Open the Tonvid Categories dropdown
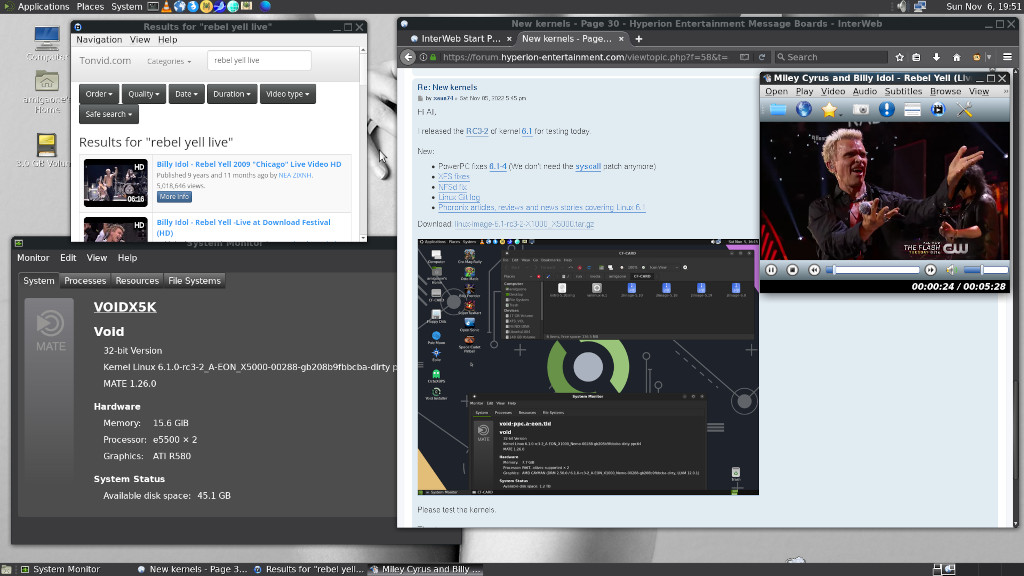1024x576 pixels. [169, 61]
